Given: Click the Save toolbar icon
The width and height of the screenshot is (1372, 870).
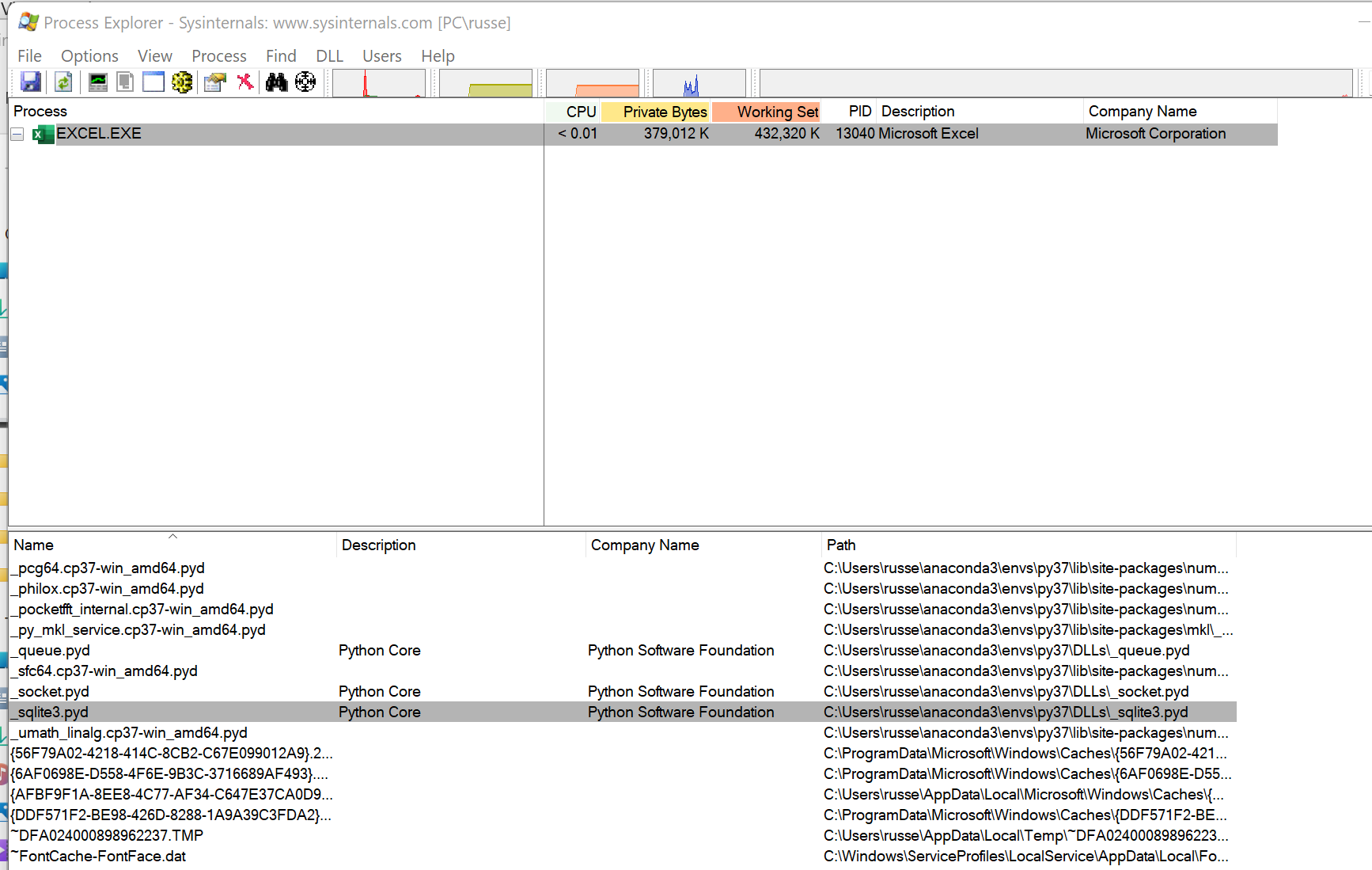Looking at the screenshot, I should click(x=31, y=82).
